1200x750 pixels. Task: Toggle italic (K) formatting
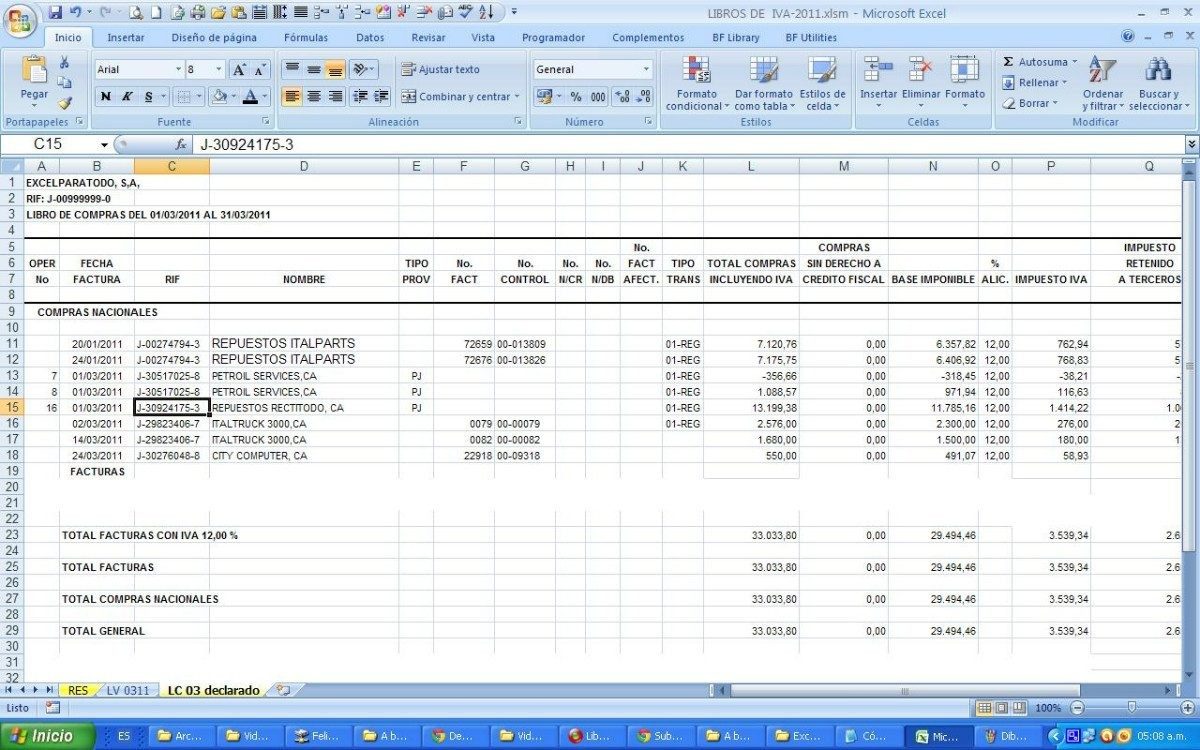tap(127, 97)
